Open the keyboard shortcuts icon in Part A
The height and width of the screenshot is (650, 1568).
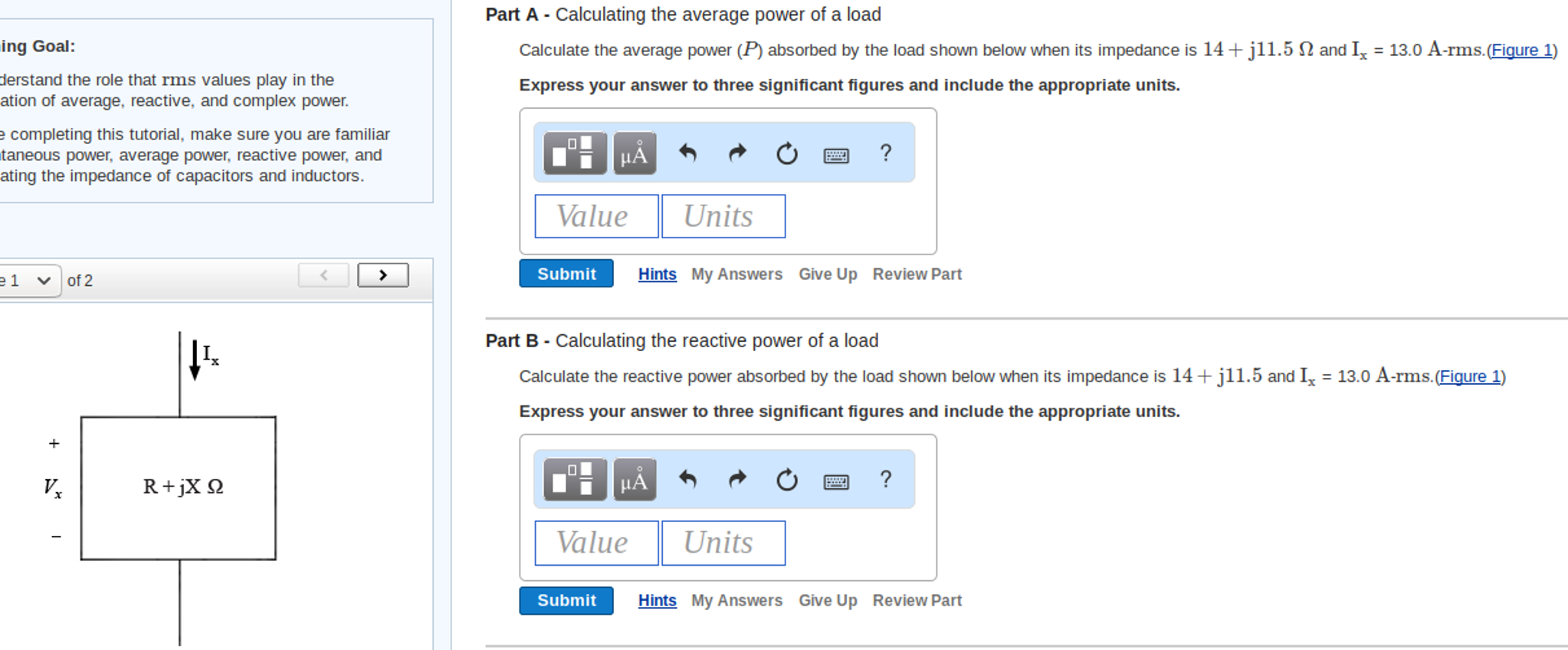click(837, 155)
